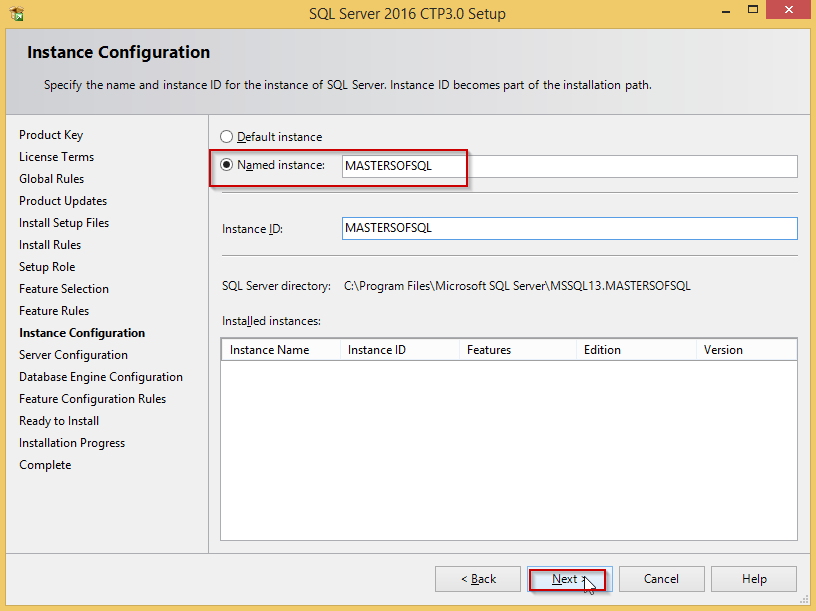Click Feature Selection step
The height and width of the screenshot is (611, 816).
click(64, 289)
